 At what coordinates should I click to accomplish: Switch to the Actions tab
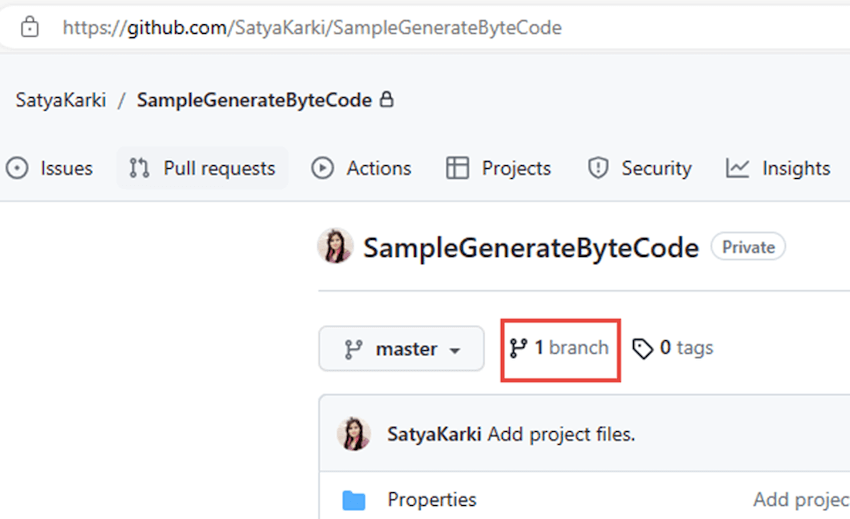pyautogui.click(x=362, y=168)
